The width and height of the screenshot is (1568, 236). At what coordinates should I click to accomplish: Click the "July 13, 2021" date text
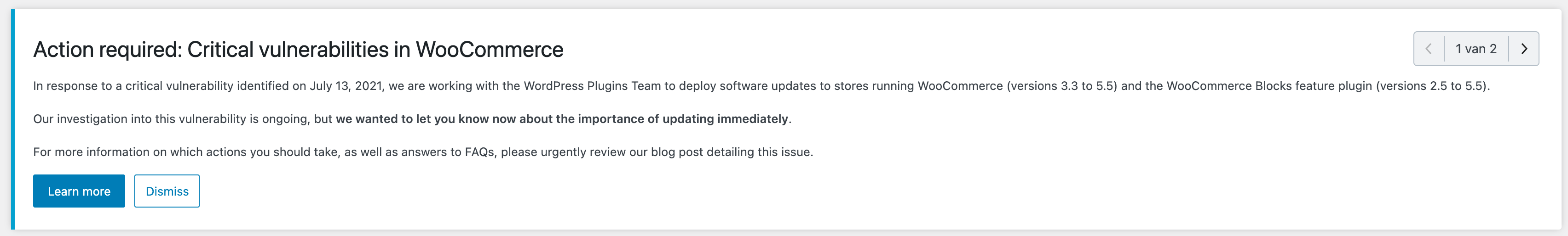[x=346, y=86]
